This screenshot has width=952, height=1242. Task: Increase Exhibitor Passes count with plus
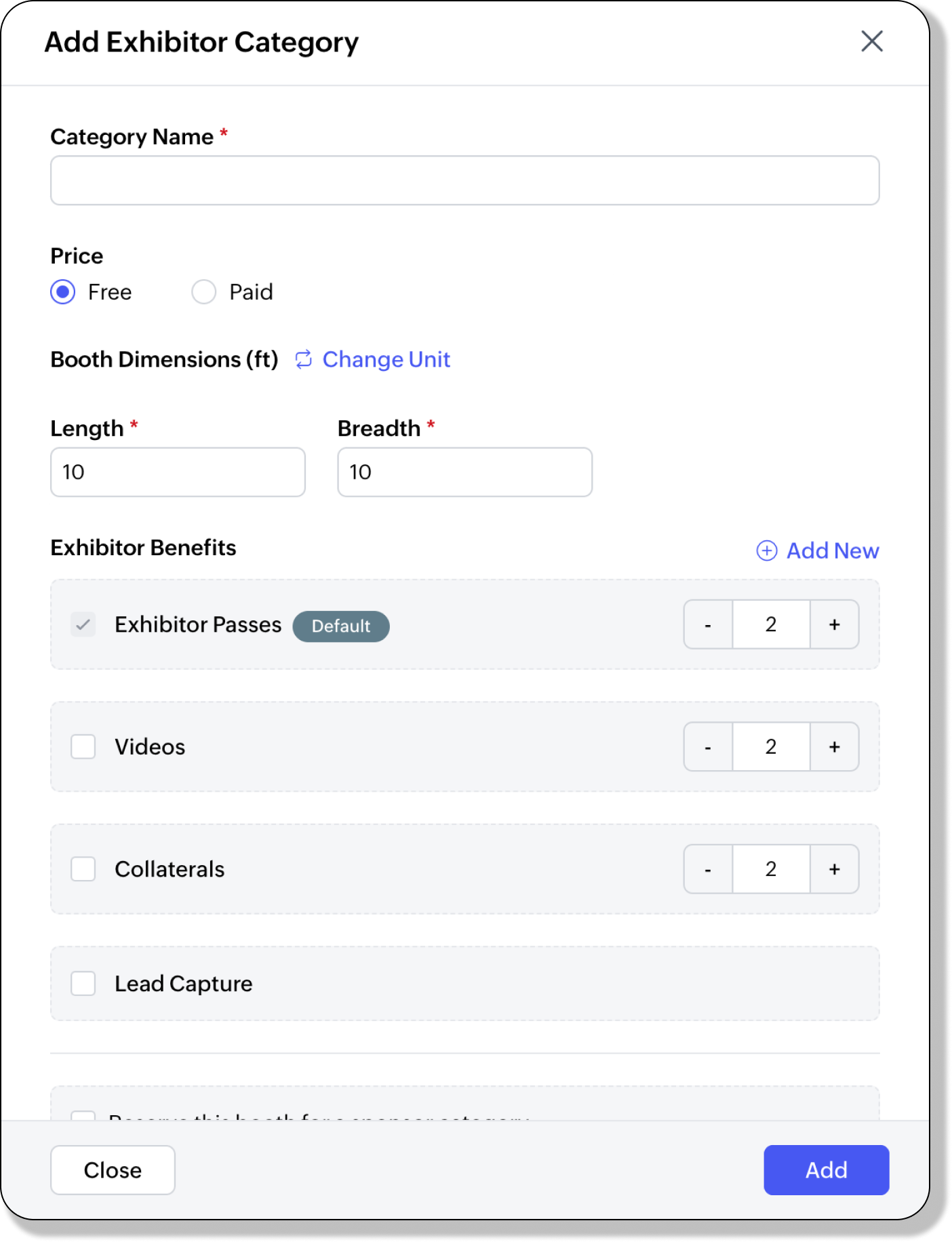834,624
